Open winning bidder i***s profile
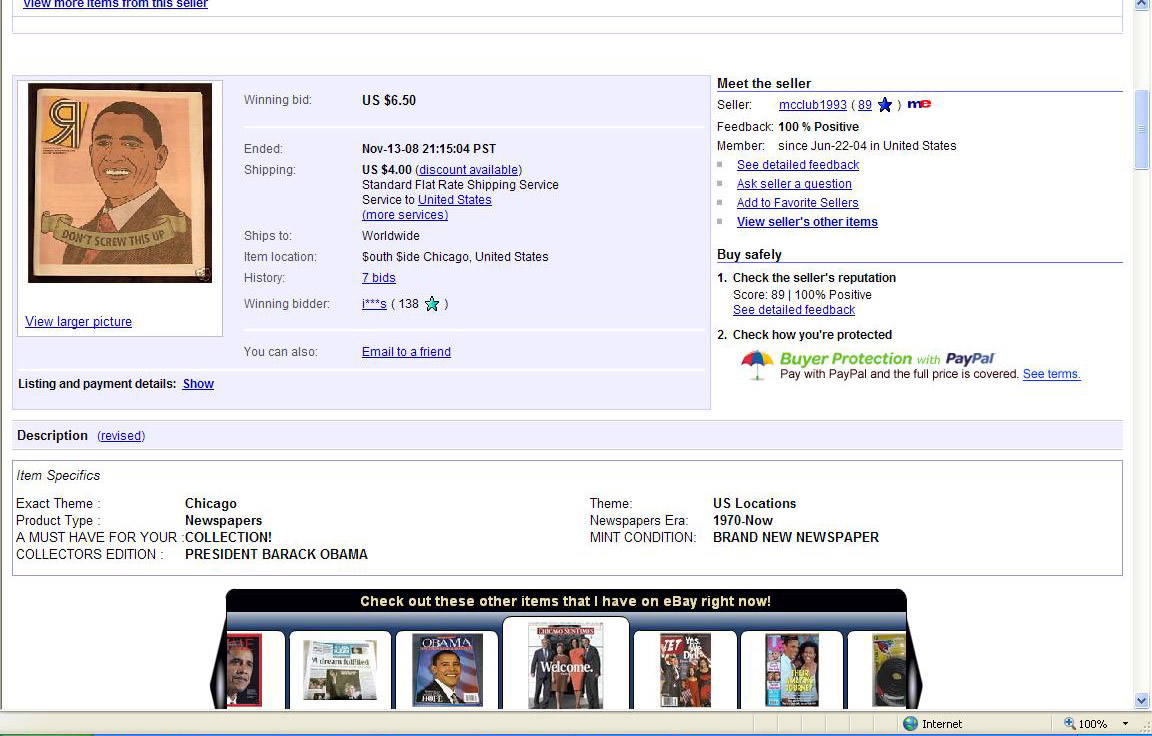 [x=374, y=304]
